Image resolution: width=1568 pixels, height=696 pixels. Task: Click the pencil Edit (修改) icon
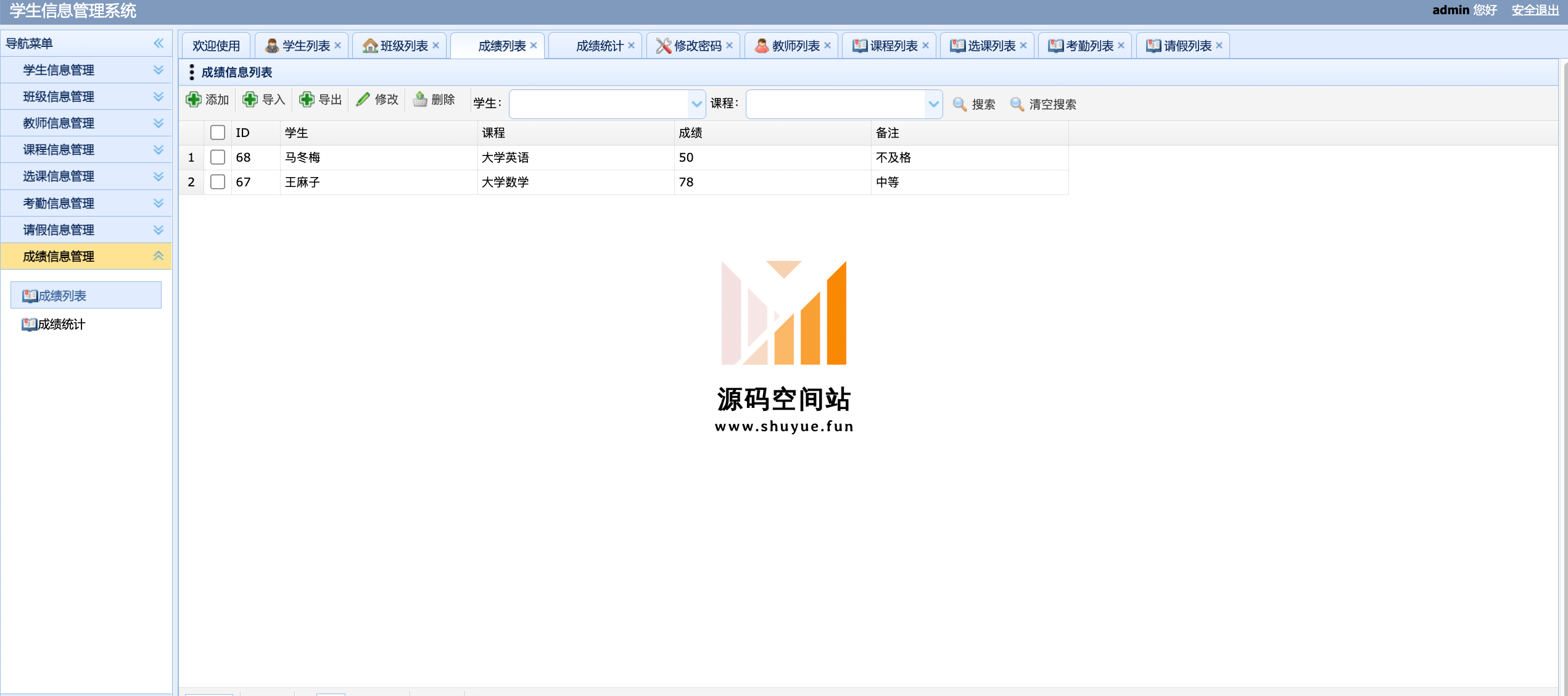363,99
